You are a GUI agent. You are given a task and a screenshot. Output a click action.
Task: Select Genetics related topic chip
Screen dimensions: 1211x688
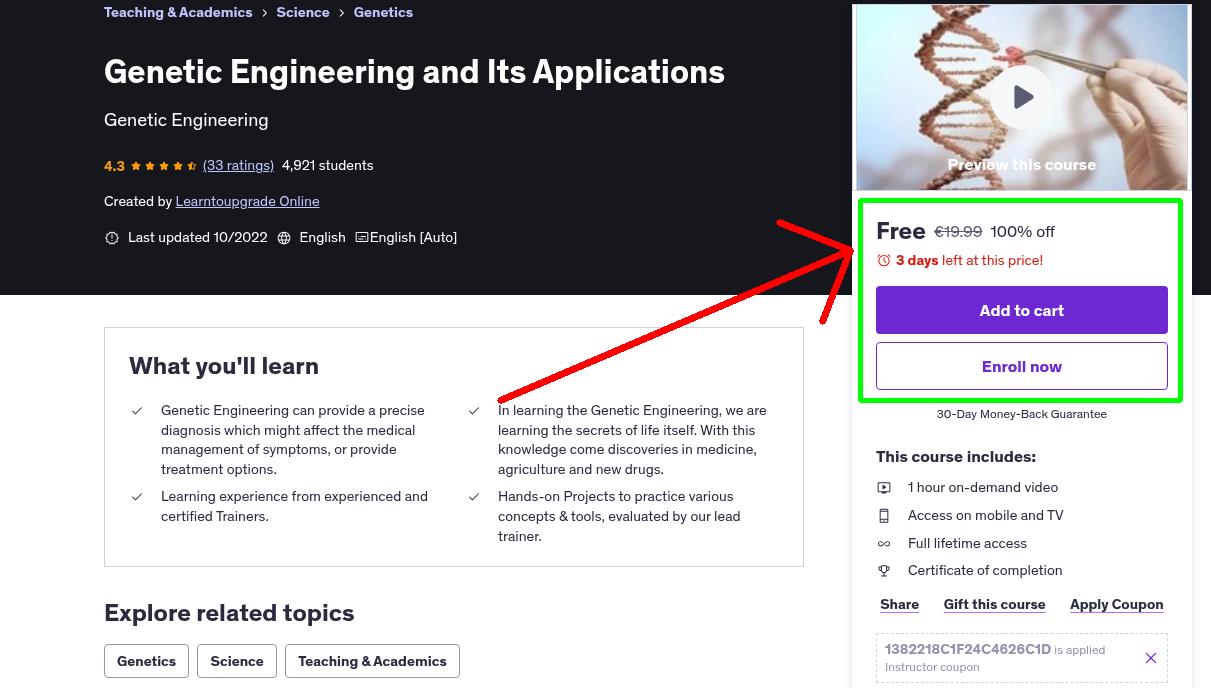[x=146, y=661]
